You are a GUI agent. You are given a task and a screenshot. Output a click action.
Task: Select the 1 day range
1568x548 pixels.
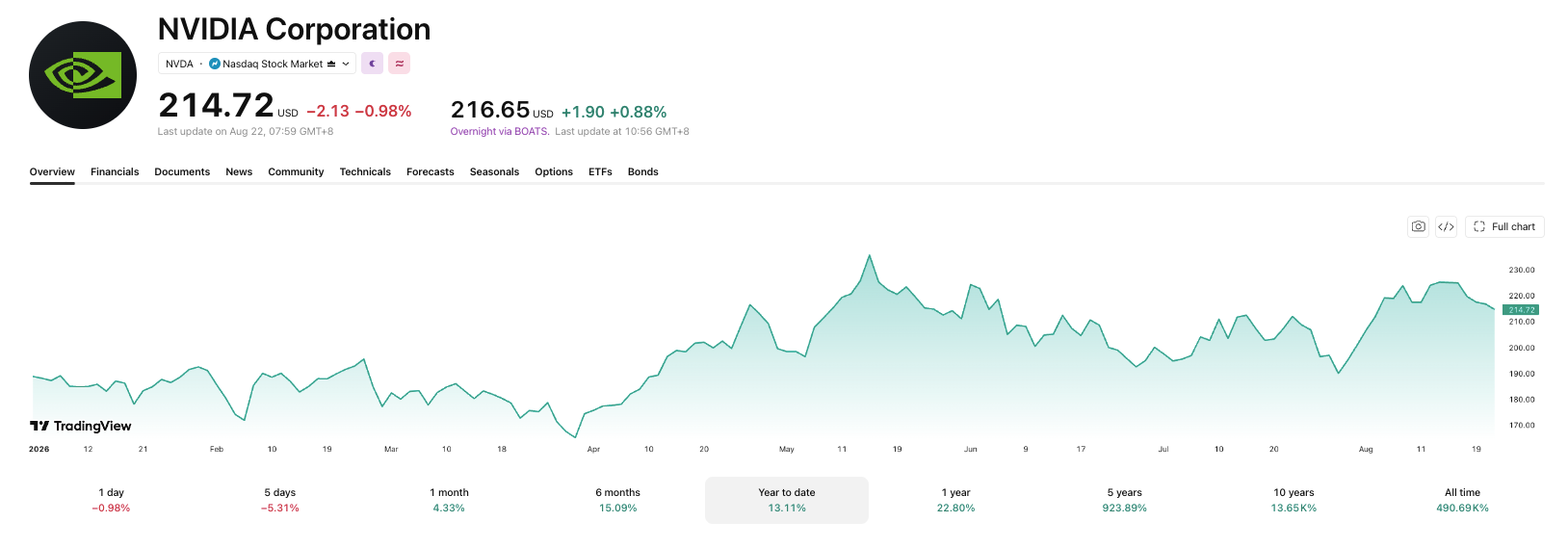click(x=112, y=500)
